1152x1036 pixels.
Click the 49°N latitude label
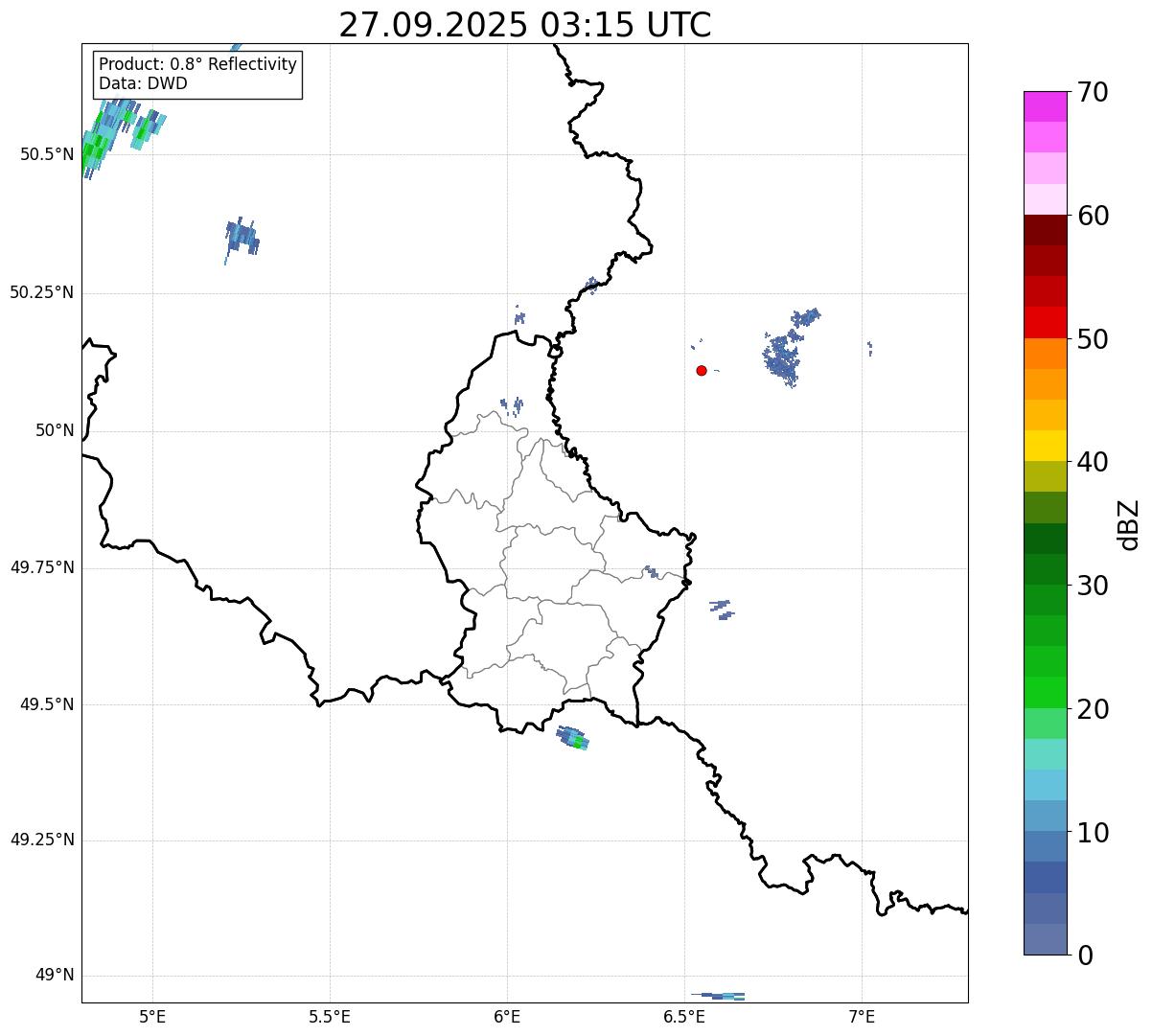point(55,976)
